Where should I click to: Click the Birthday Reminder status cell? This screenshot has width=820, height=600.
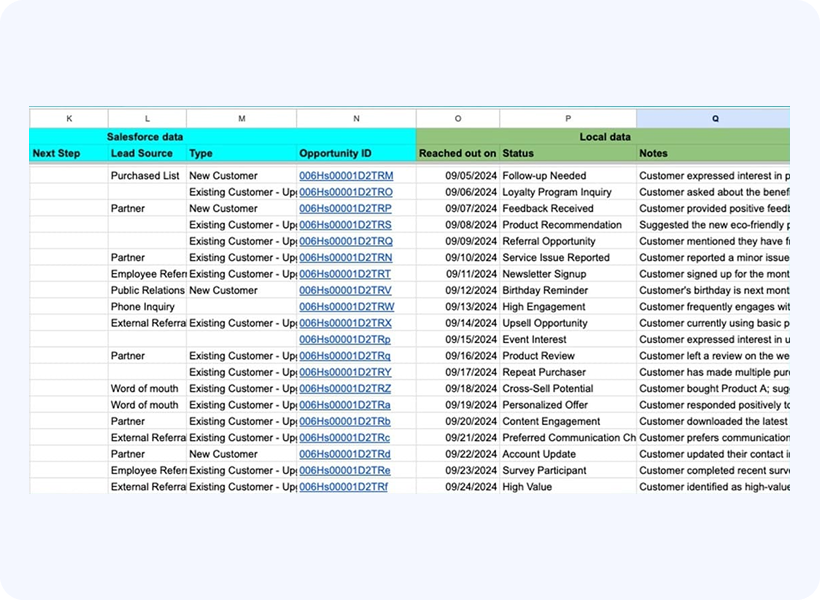pos(567,291)
